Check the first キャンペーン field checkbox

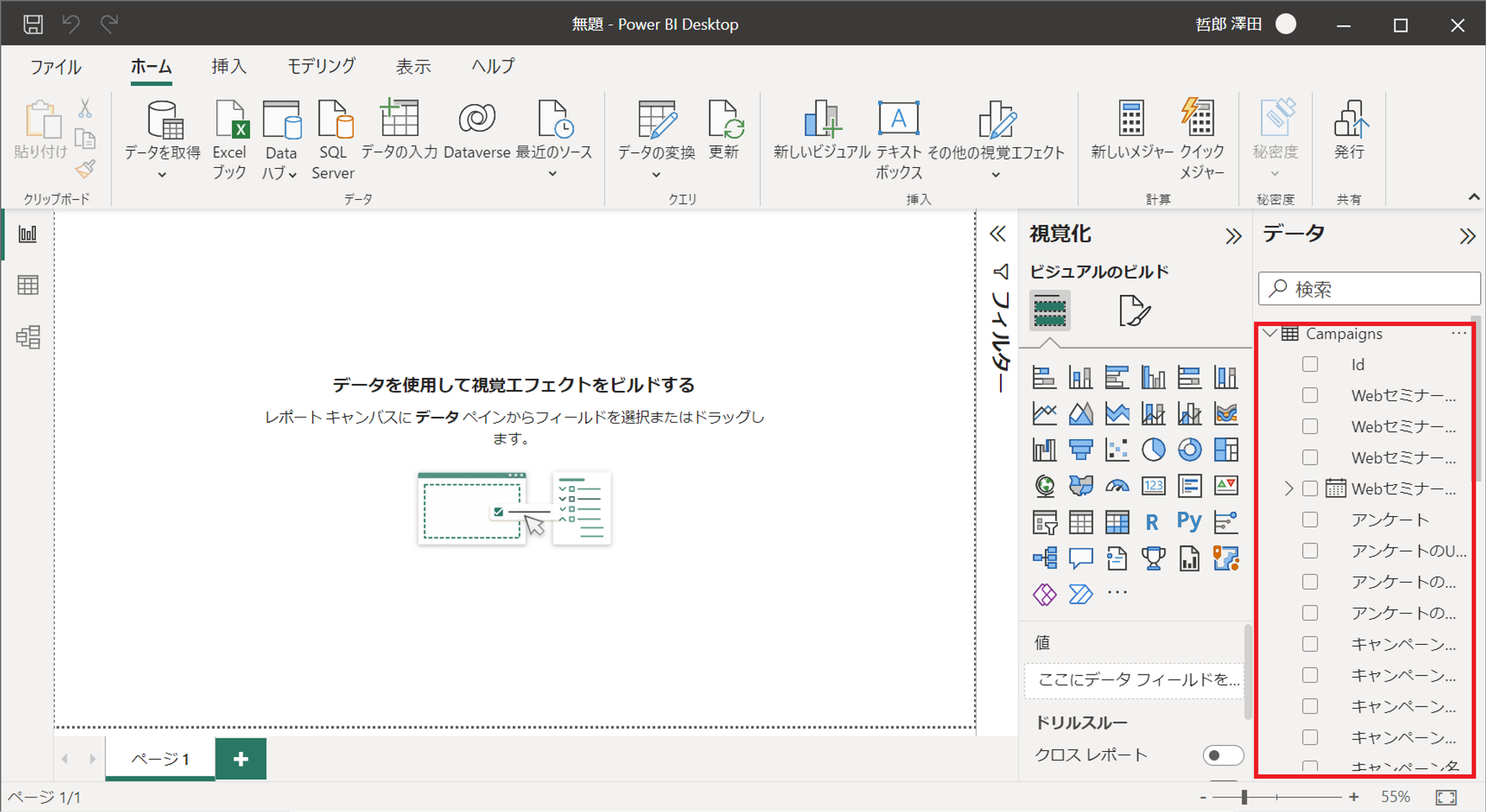click(1310, 644)
